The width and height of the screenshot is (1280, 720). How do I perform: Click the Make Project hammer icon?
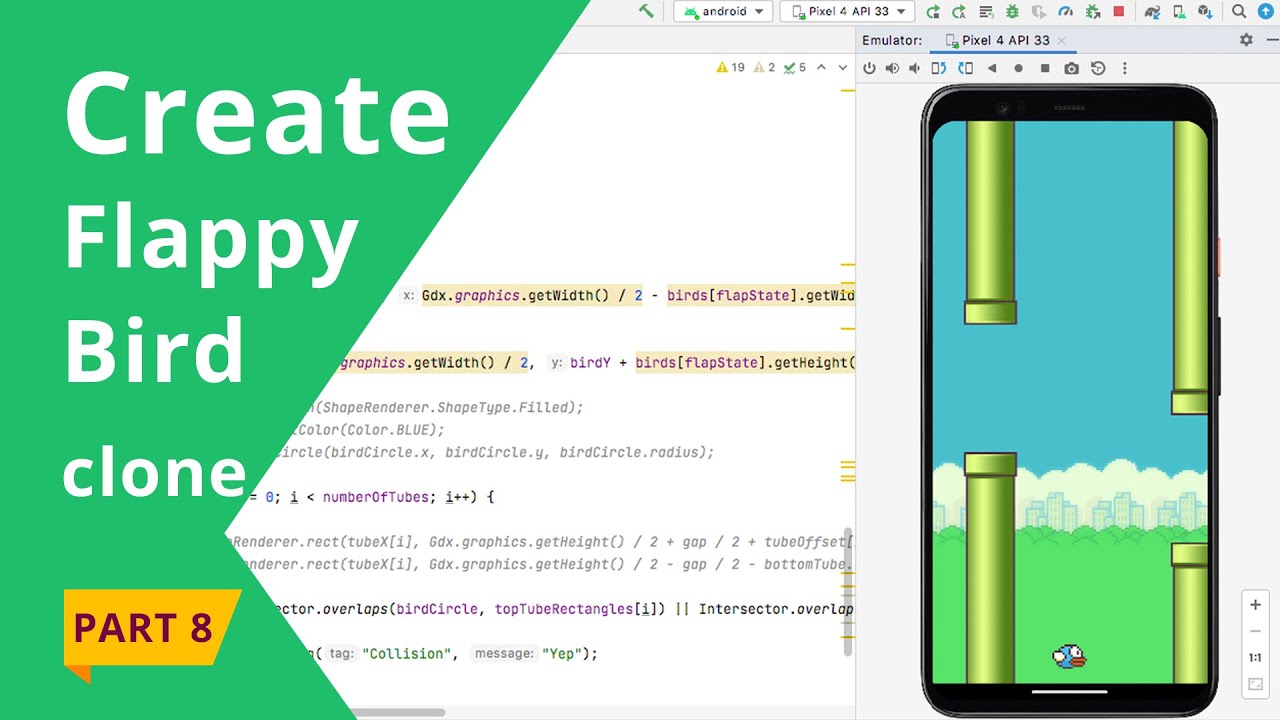[646, 12]
